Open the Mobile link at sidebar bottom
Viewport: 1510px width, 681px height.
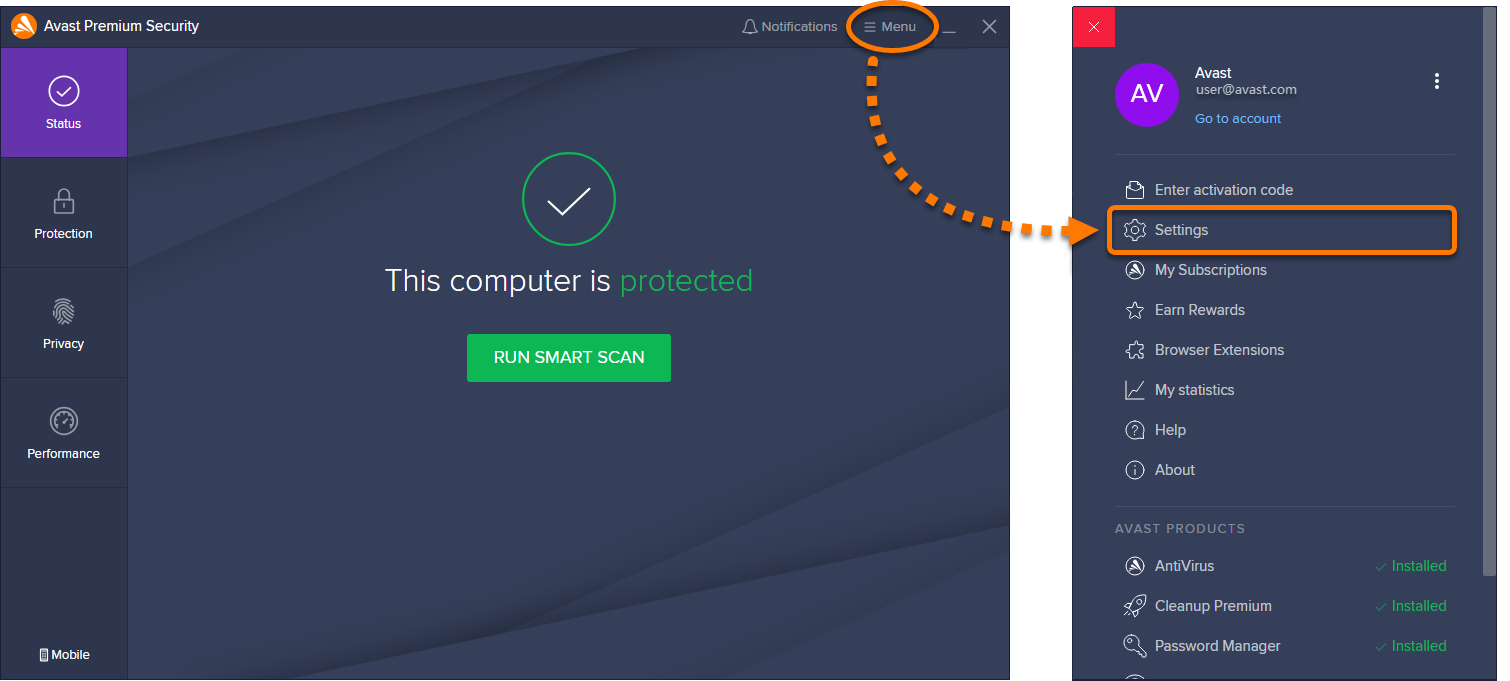pyautogui.click(x=64, y=655)
